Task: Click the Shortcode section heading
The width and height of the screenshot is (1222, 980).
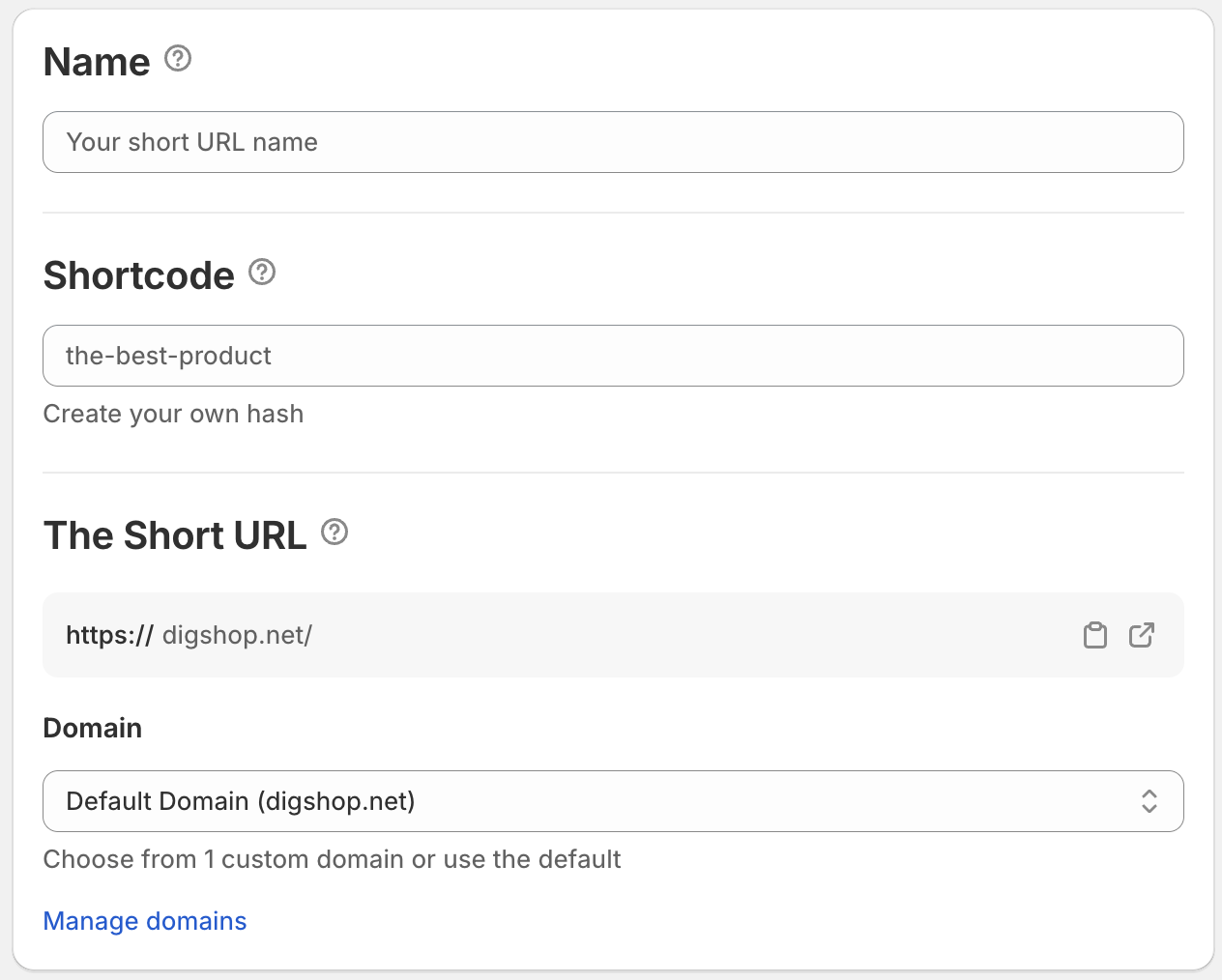Action: [x=139, y=275]
